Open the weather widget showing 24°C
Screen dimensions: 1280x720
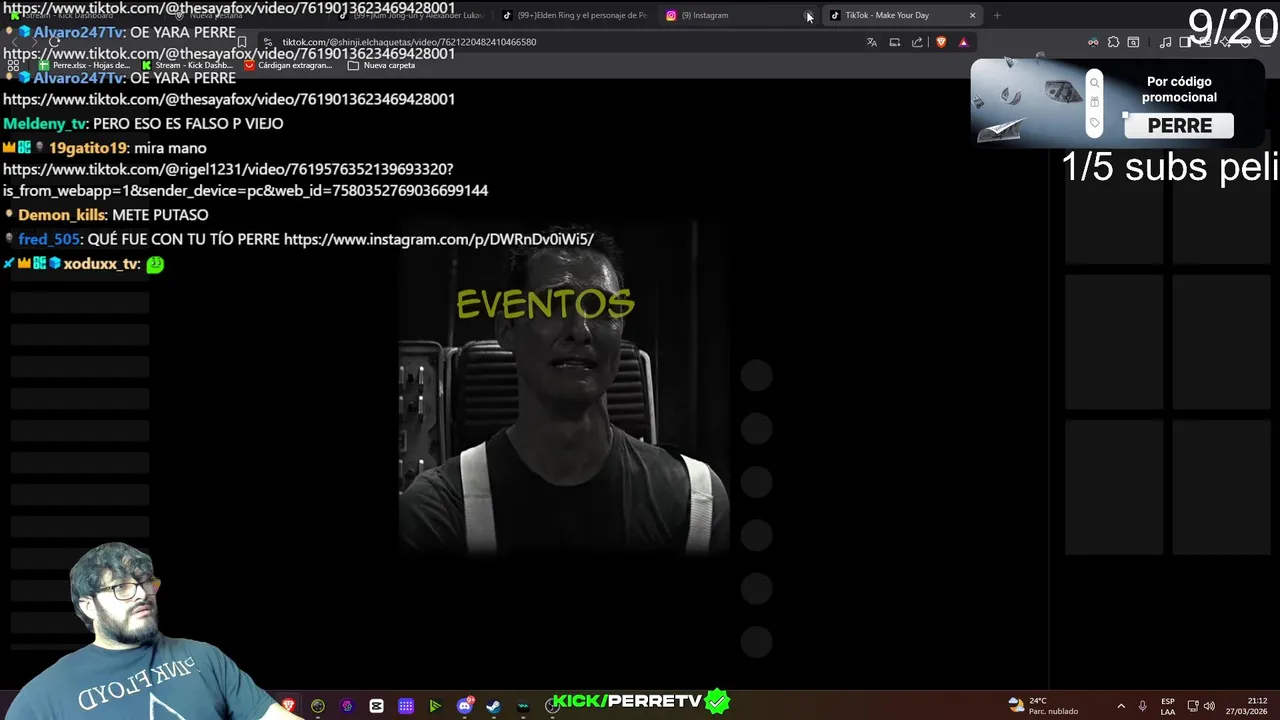(x=1043, y=706)
